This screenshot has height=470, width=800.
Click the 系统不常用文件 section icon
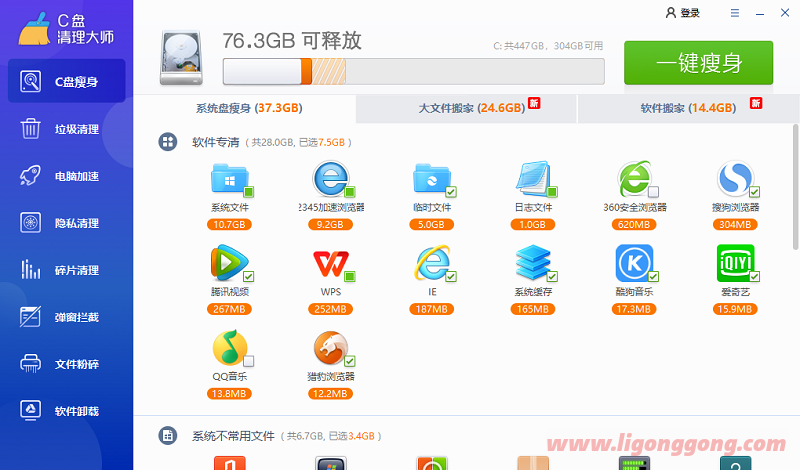167,436
